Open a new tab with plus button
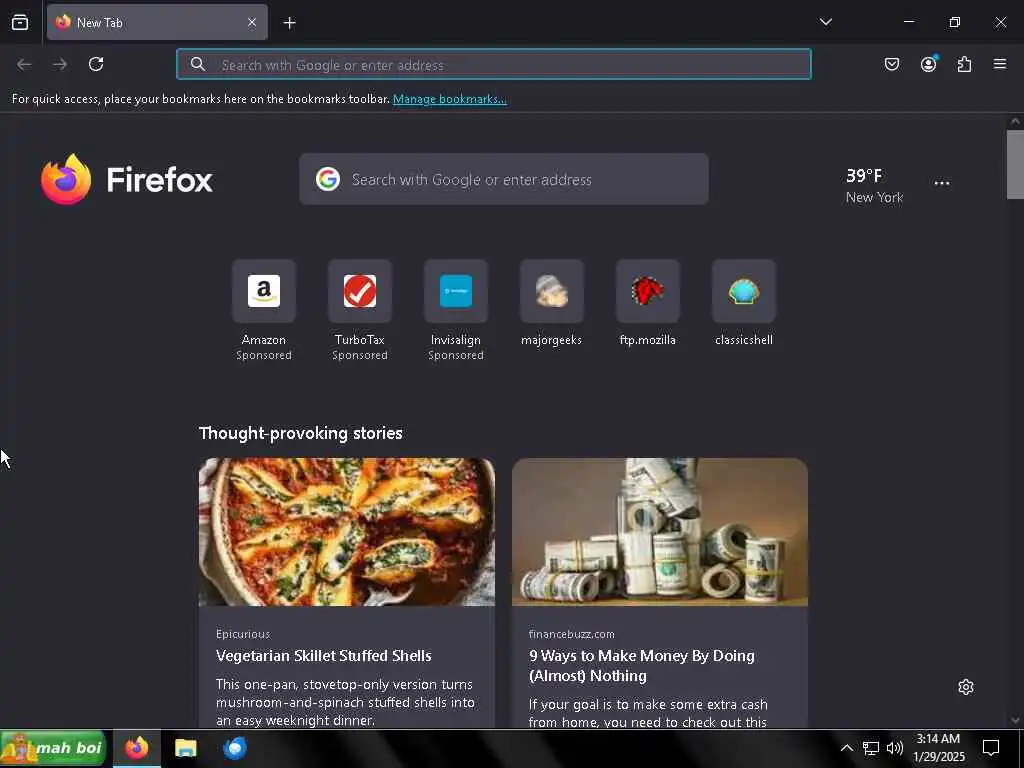Screen dimensions: 1024x768 (289, 23)
